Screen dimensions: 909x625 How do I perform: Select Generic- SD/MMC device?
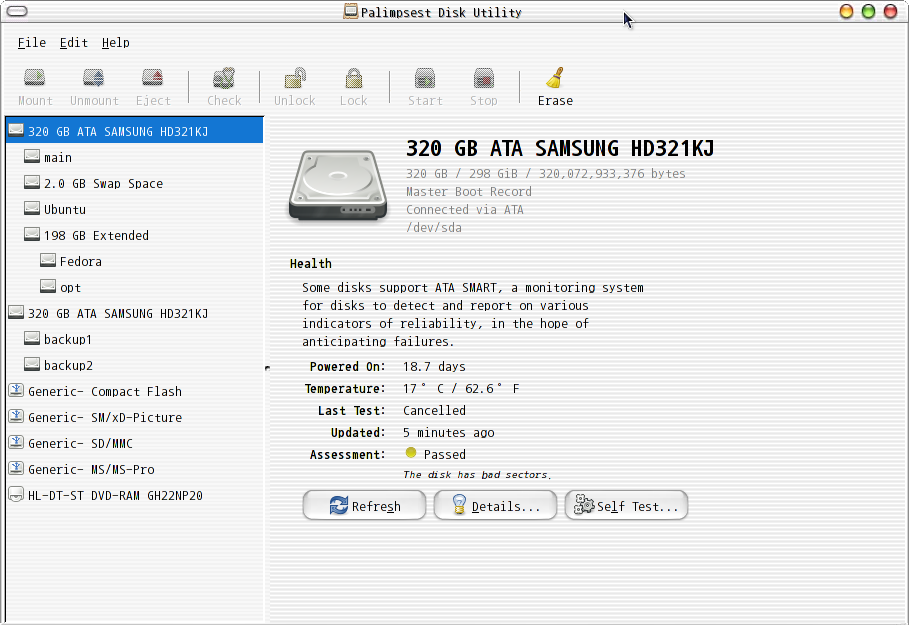click(x=134, y=443)
